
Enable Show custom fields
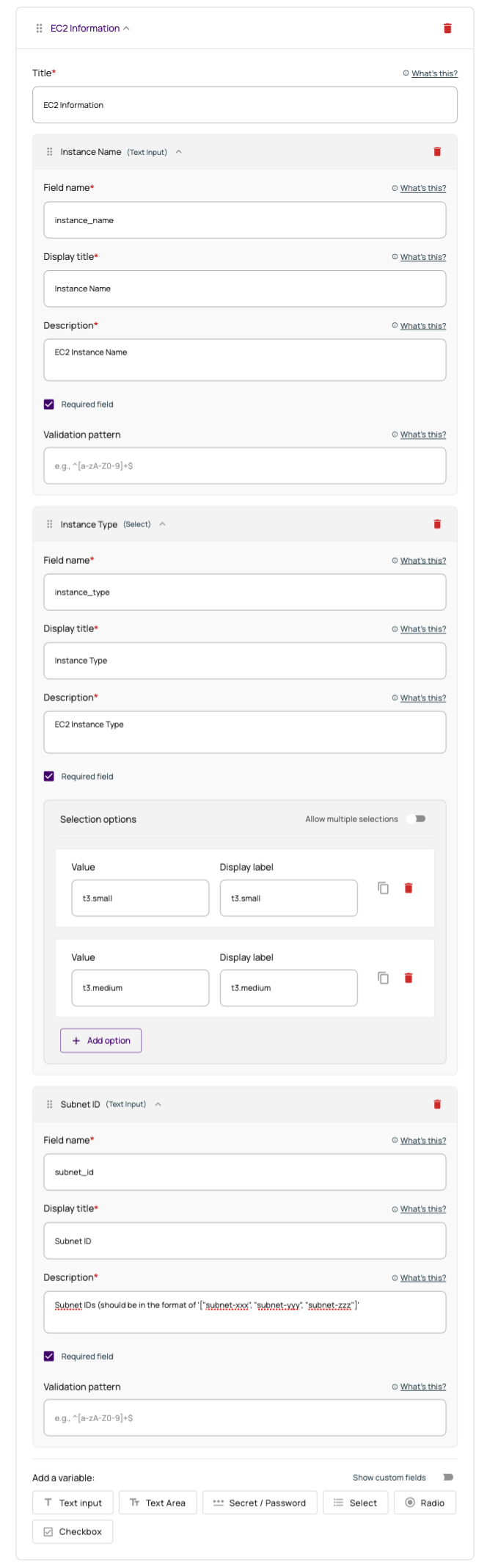click(448, 1477)
